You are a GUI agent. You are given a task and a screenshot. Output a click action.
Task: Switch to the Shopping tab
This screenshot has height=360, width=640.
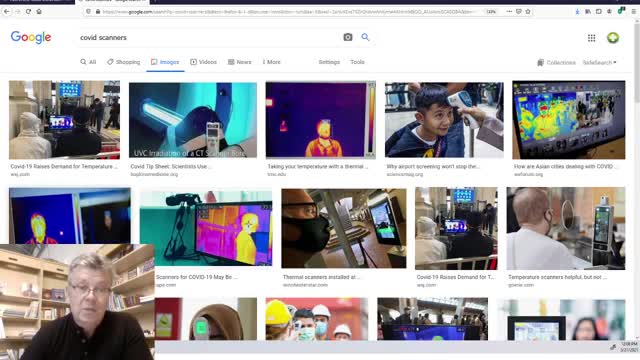[x=123, y=62]
